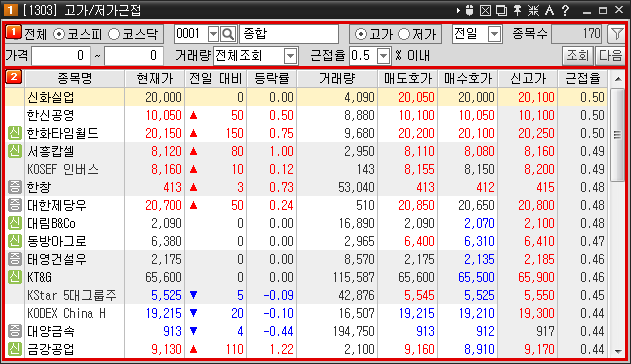Open the 근접율 0.5 dropdown
The image size is (631, 364).
click(384, 56)
